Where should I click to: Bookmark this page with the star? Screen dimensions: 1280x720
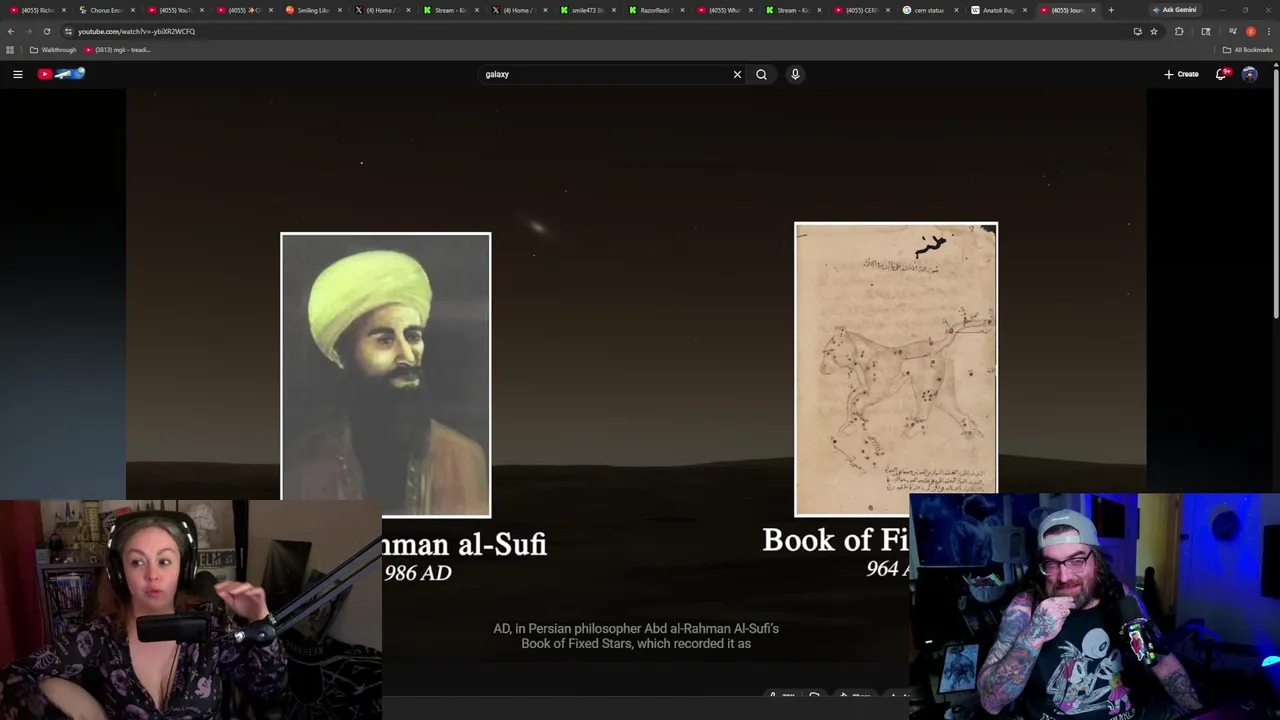point(1154,31)
